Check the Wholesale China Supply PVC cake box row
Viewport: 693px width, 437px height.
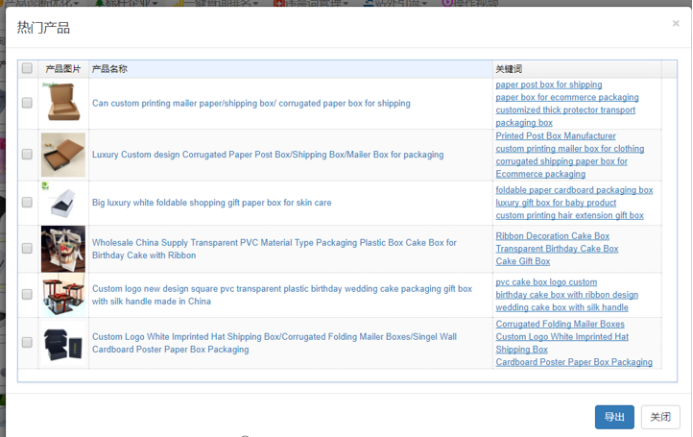[x=27, y=249]
